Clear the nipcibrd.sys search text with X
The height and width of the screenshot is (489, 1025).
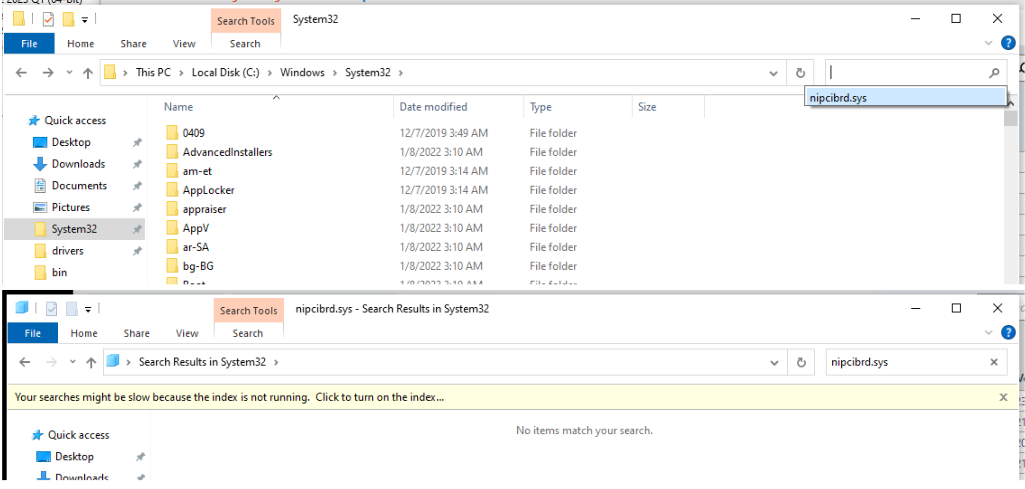pyautogui.click(x=994, y=362)
